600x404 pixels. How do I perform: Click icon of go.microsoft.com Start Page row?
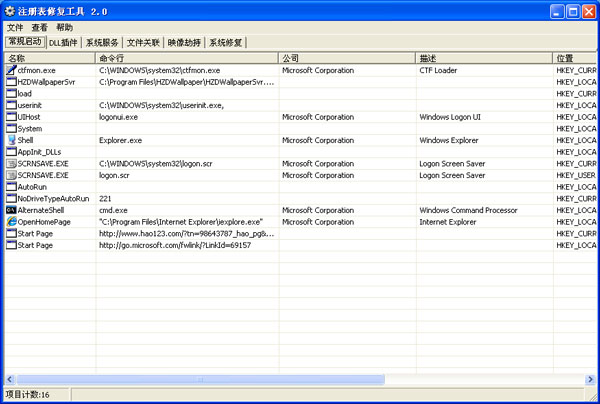tap(11, 245)
